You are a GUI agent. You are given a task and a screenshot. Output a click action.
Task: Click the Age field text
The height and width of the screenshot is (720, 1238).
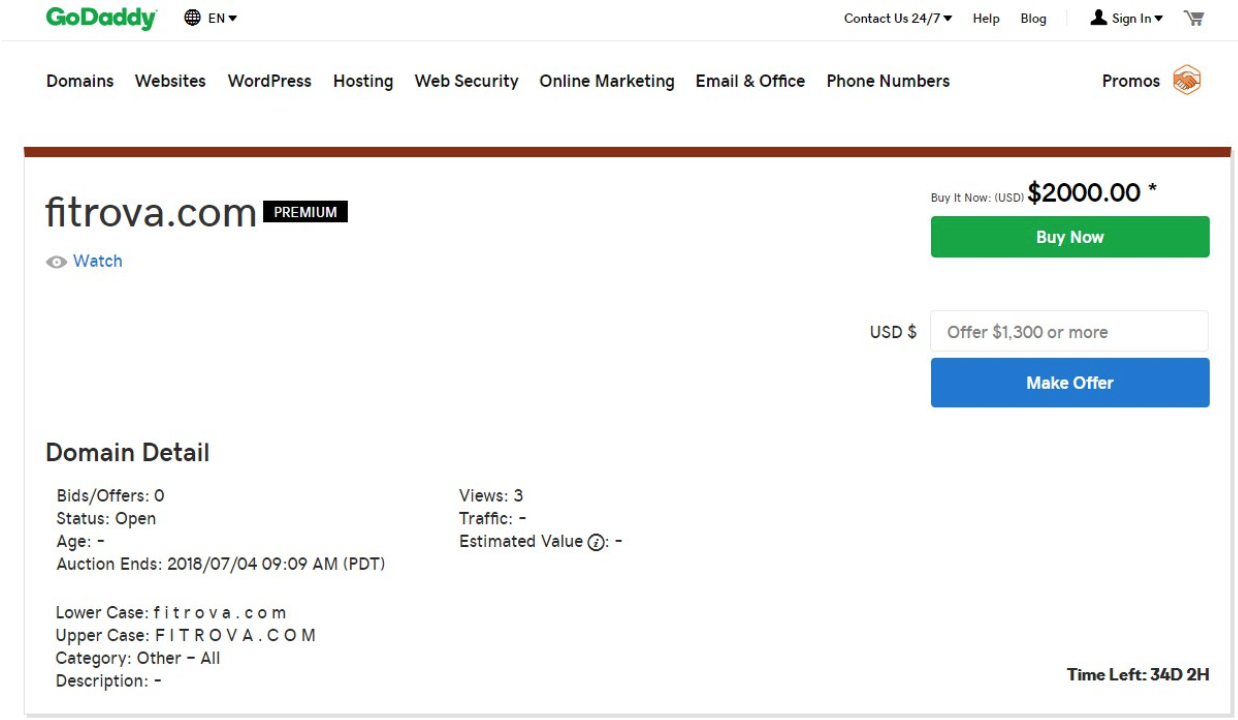point(80,542)
